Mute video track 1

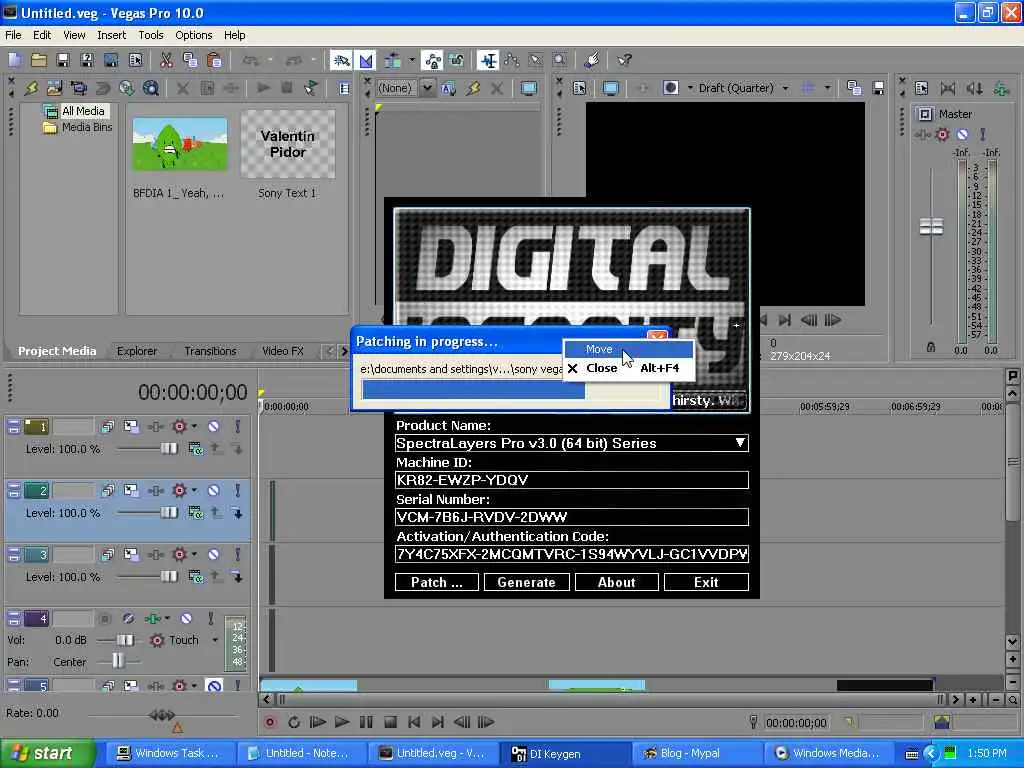[x=214, y=426]
